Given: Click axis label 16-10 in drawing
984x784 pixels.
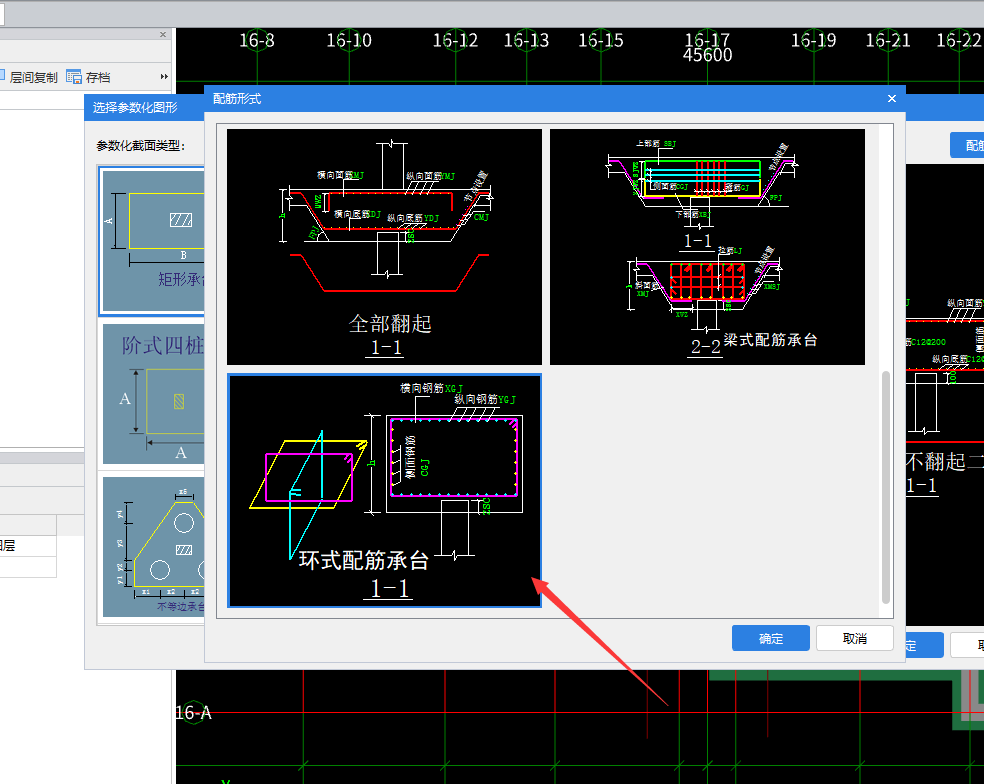Looking at the screenshot, I should (349, 41).
